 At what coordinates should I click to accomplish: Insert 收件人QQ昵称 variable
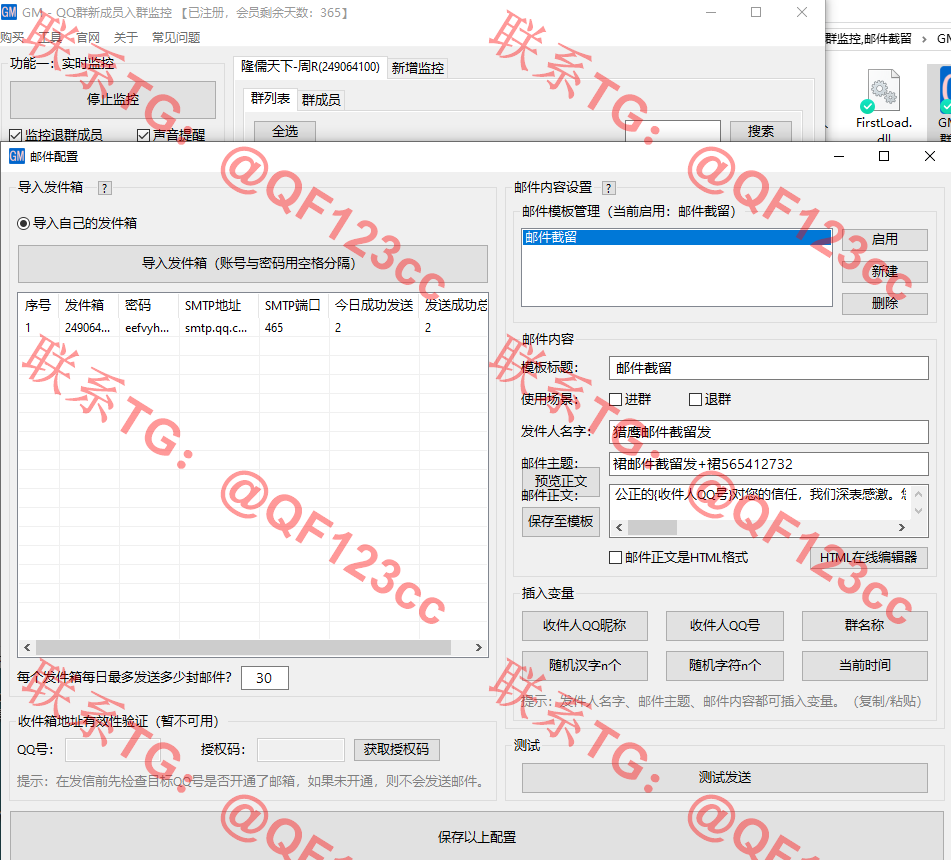coord(585,625)
